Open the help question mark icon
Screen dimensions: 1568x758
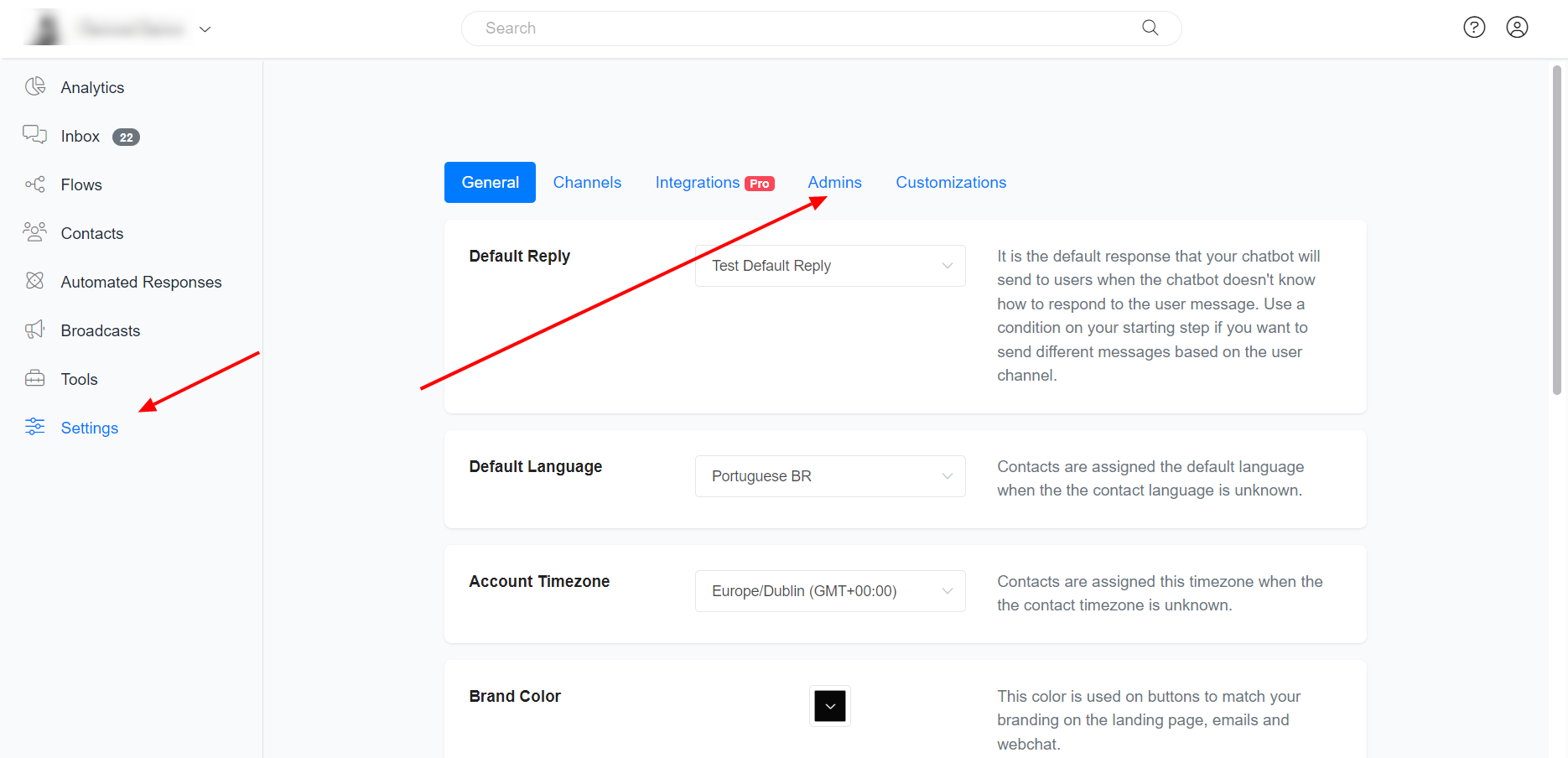(x=1474, y=28)
